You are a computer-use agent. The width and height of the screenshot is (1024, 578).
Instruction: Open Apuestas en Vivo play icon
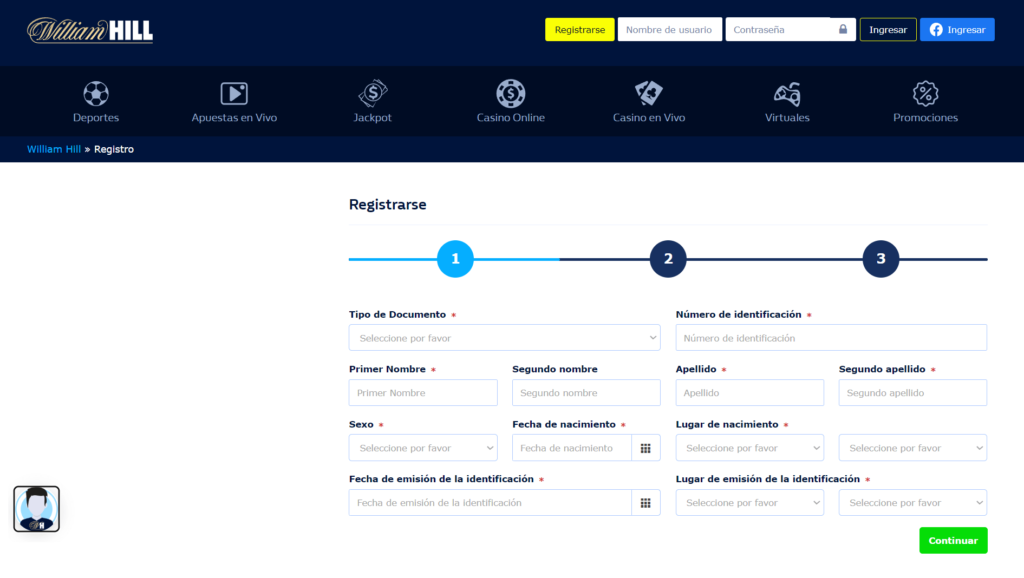click(x=234, y=94)
